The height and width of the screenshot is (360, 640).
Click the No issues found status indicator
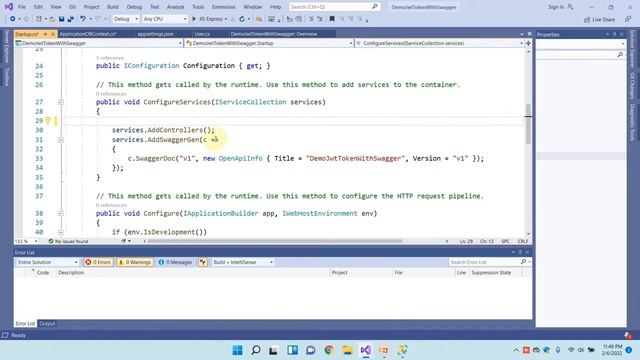point(68,241)
